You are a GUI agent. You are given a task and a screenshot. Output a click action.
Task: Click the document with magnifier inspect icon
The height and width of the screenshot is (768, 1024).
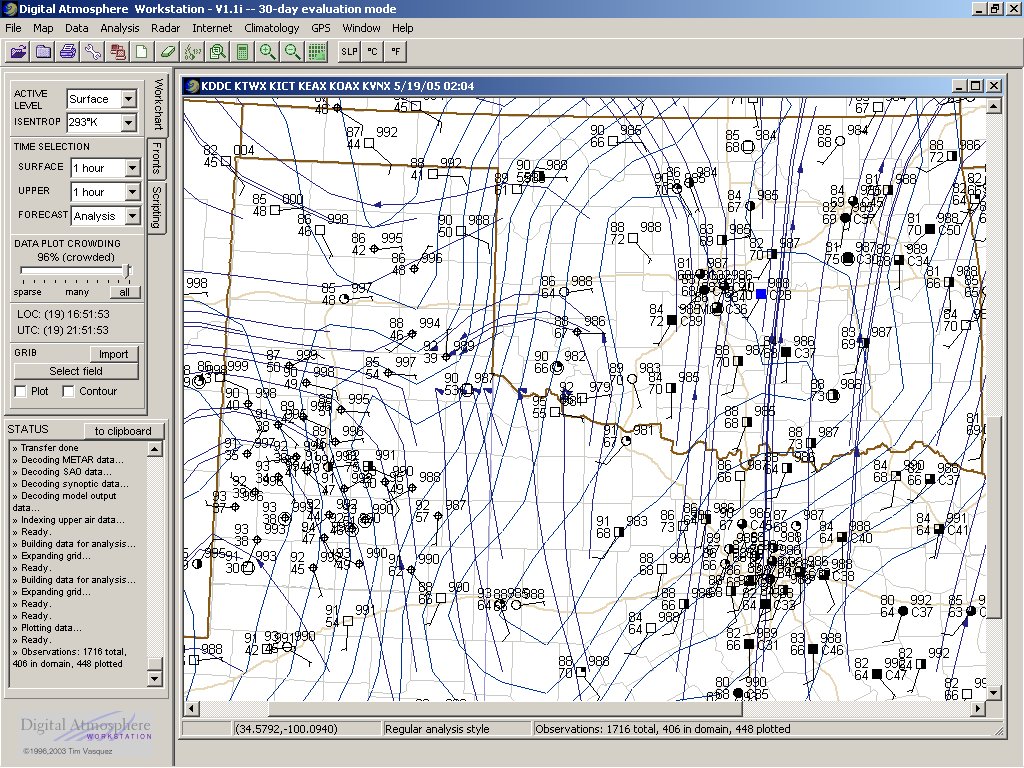click(x=217, y=52)
